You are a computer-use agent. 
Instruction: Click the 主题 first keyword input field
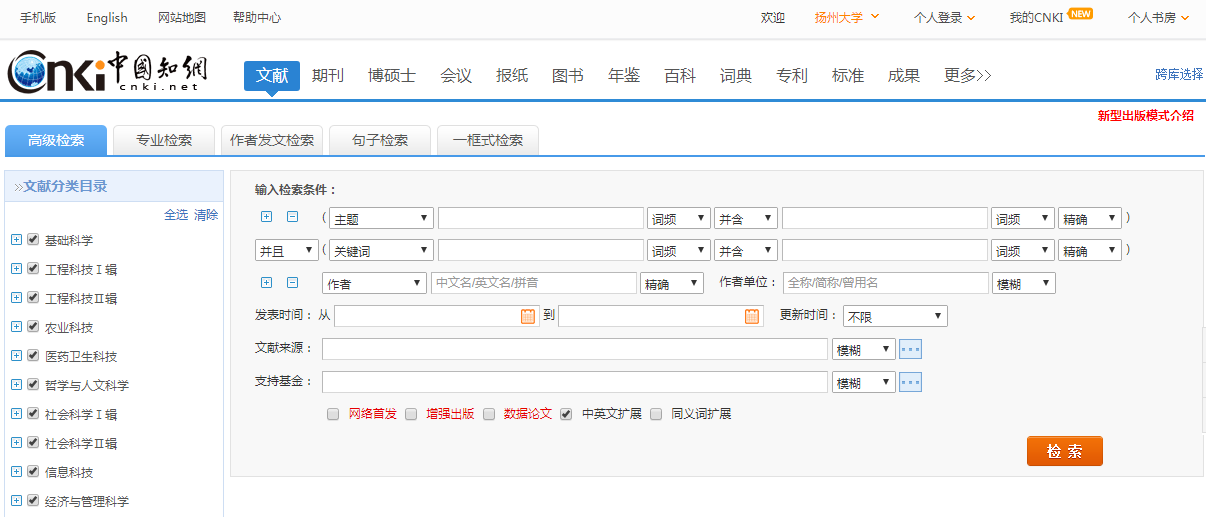point(541,219)
